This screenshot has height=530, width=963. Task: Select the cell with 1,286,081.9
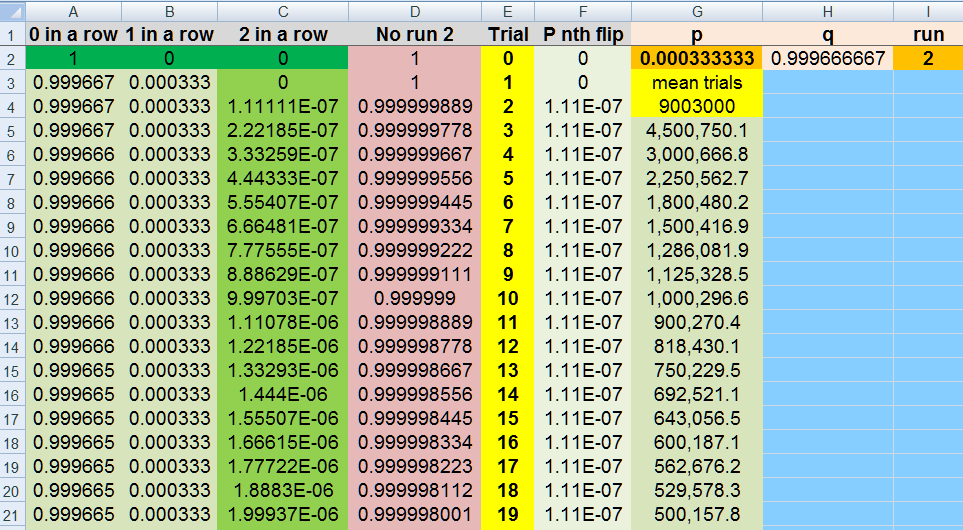(697, 250)
